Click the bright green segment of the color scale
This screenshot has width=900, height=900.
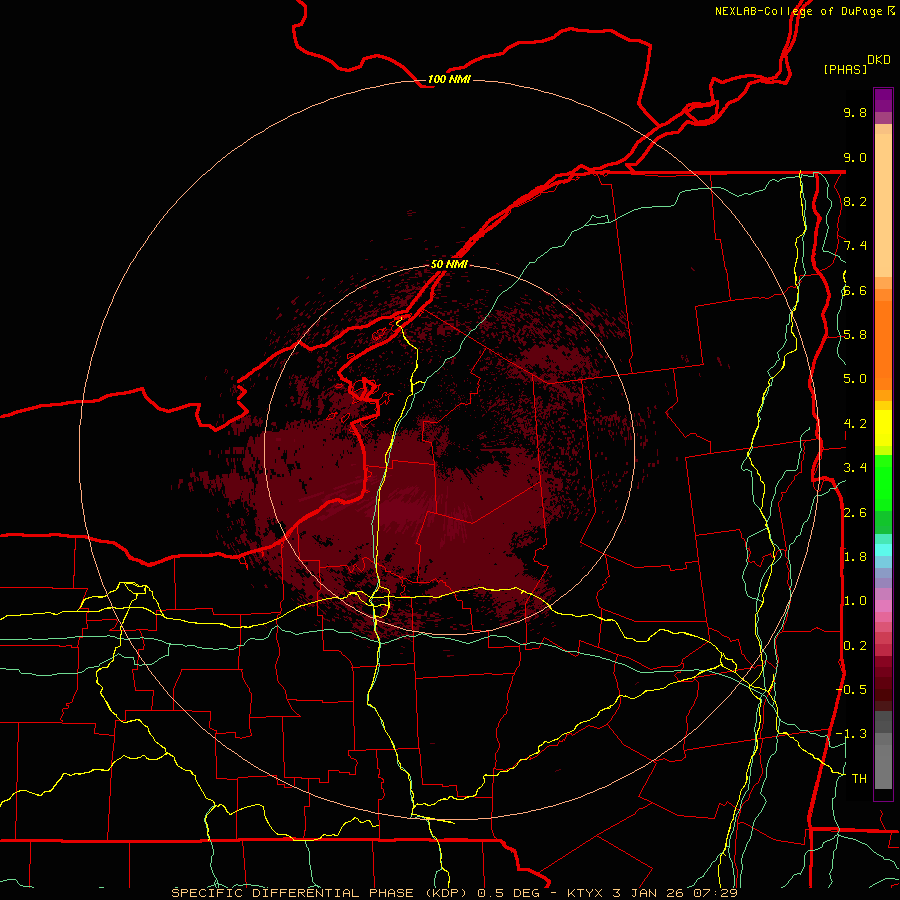coord(883,482)
